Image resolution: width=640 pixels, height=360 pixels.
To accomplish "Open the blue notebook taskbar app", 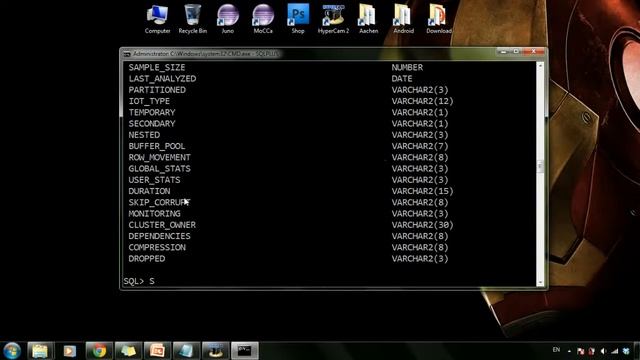I will point(187,351).
